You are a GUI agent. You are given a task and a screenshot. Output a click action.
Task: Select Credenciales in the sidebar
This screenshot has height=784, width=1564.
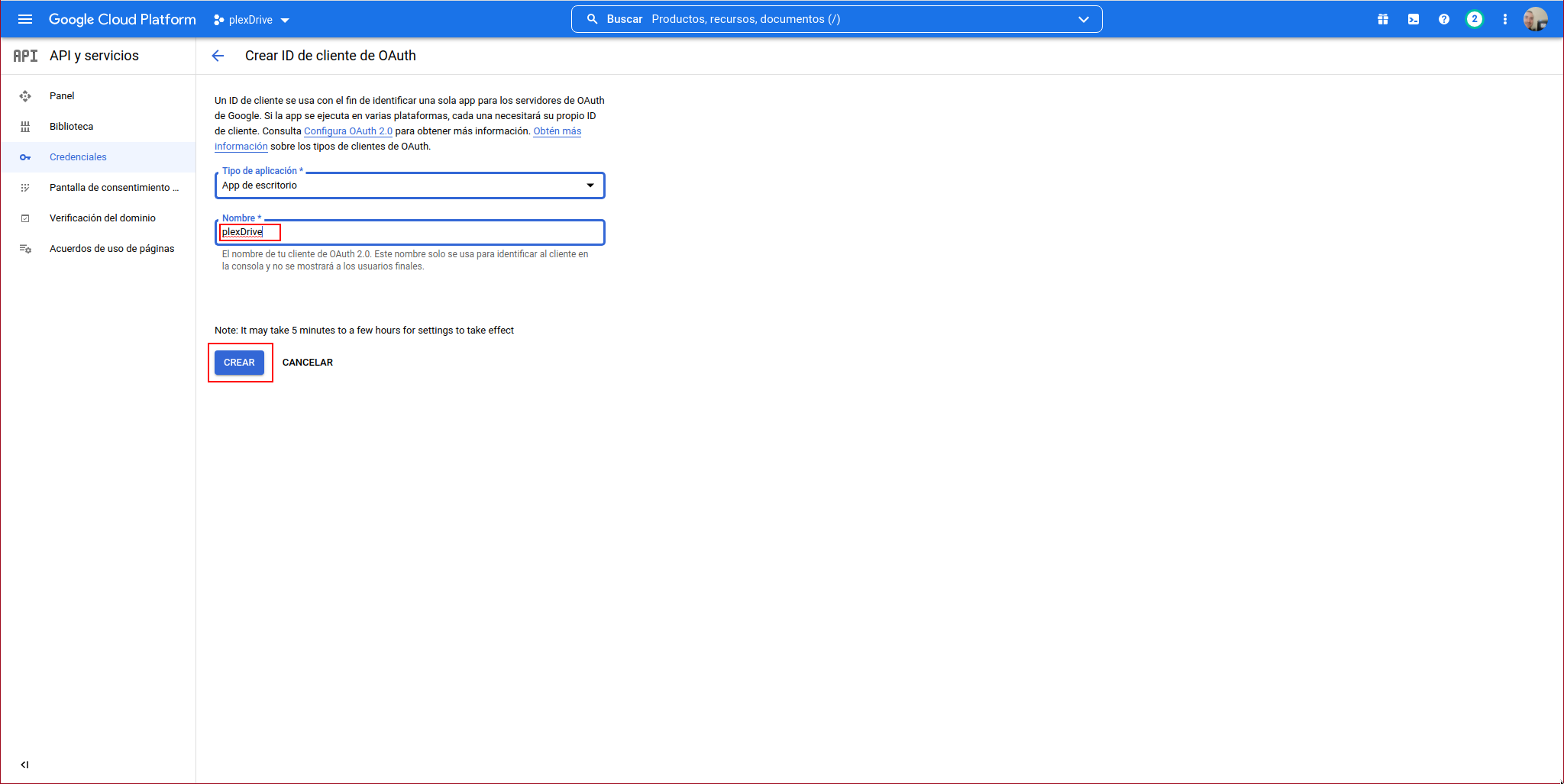coord(78,156)
